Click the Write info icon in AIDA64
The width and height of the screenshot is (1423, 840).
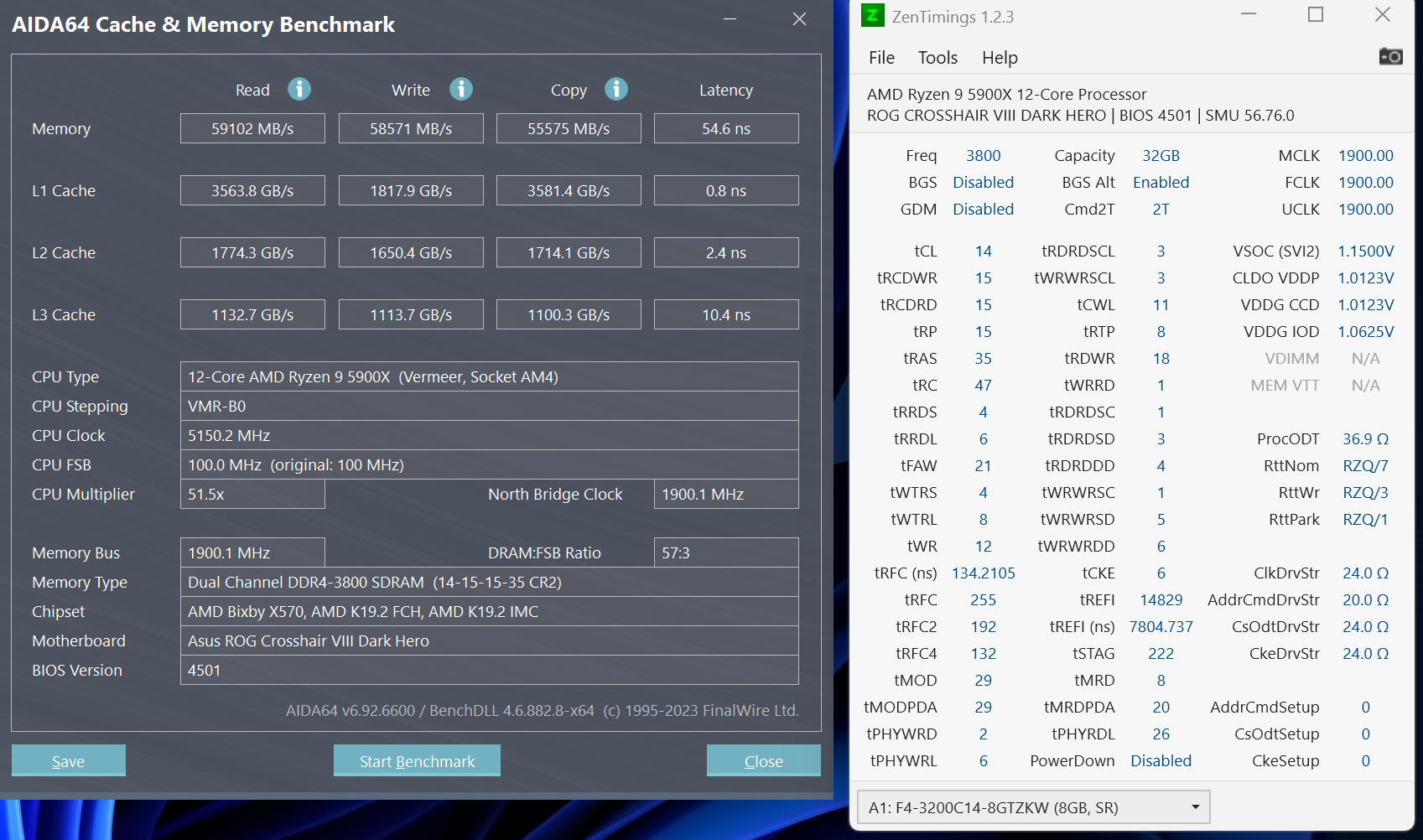click(x=461, y=89)
